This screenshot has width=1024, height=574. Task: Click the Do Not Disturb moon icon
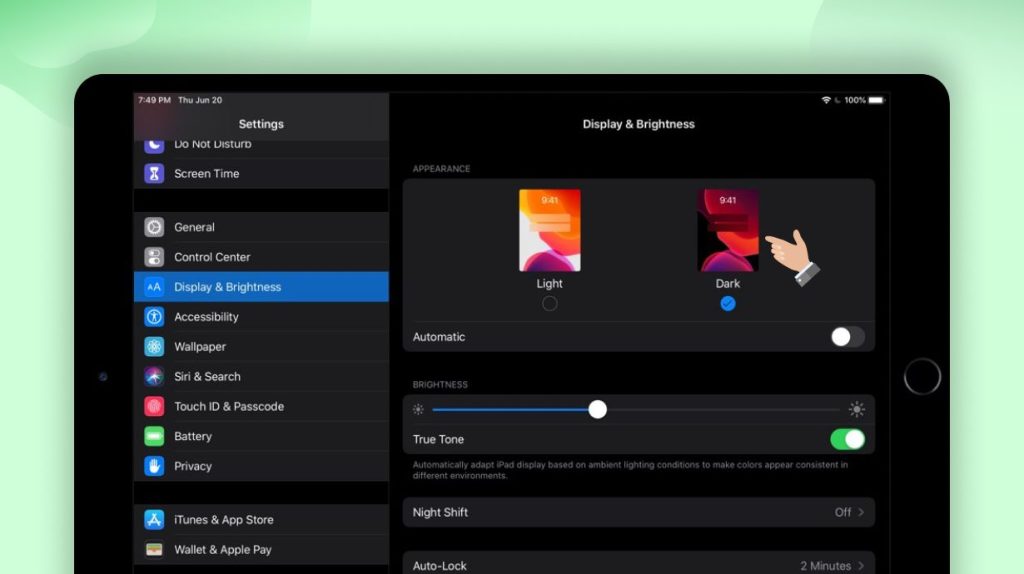(154, 145)
